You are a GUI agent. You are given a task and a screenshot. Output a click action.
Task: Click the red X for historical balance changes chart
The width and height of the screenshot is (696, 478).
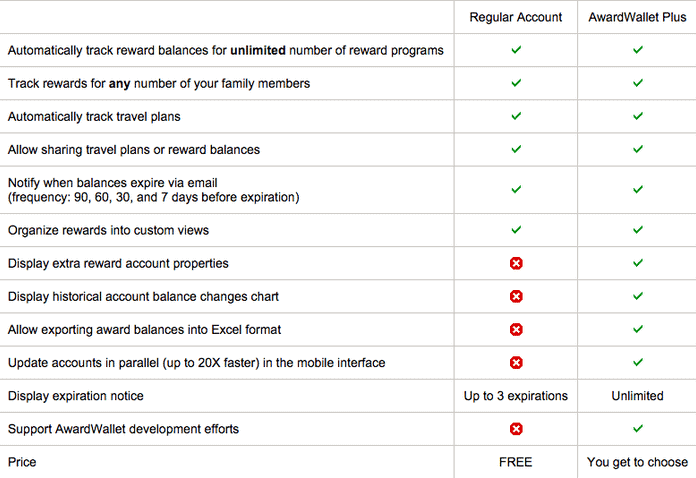516,296
